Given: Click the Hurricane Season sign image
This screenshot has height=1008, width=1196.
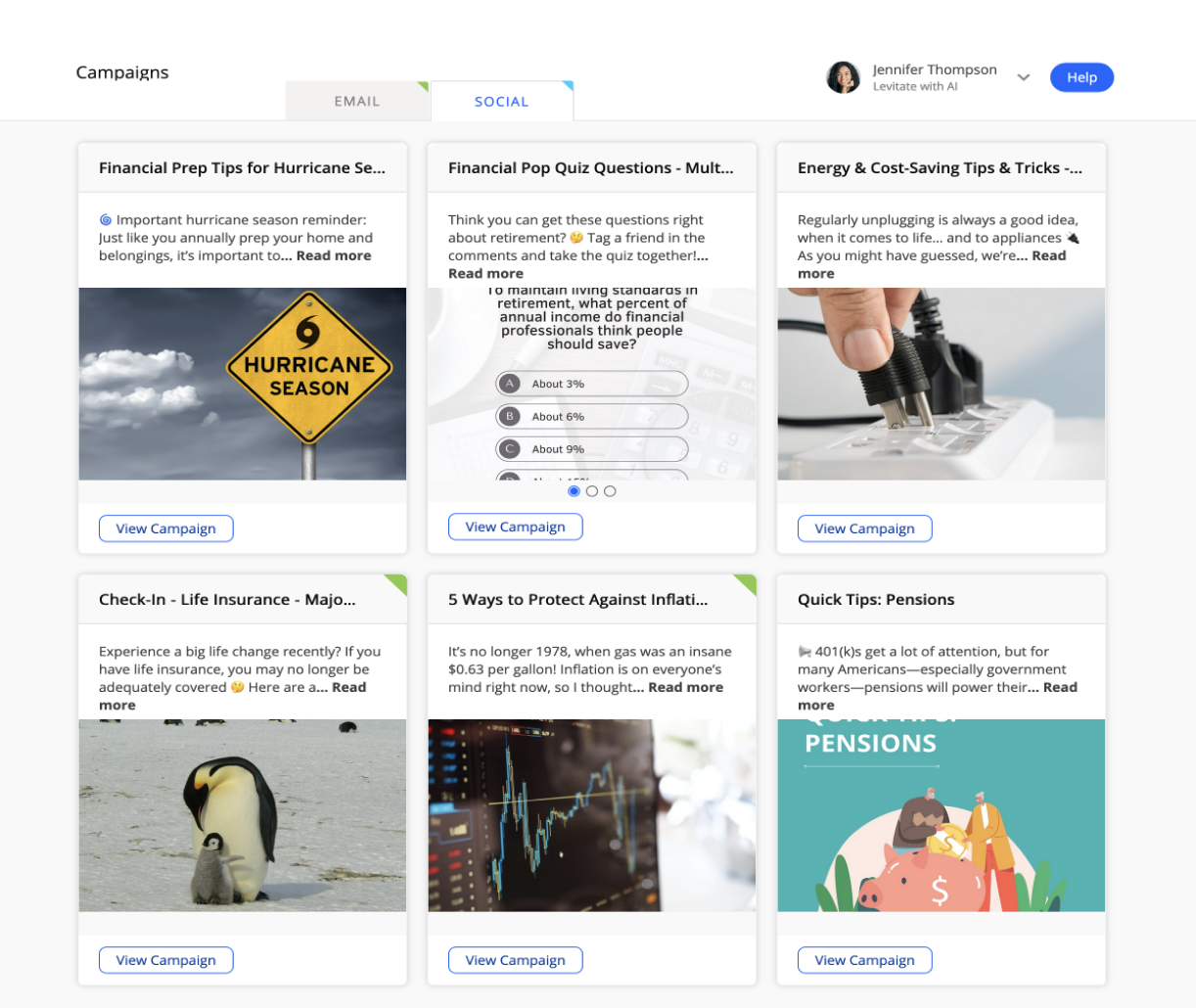Looking at the screenshot, I should [x=242, y=384].
